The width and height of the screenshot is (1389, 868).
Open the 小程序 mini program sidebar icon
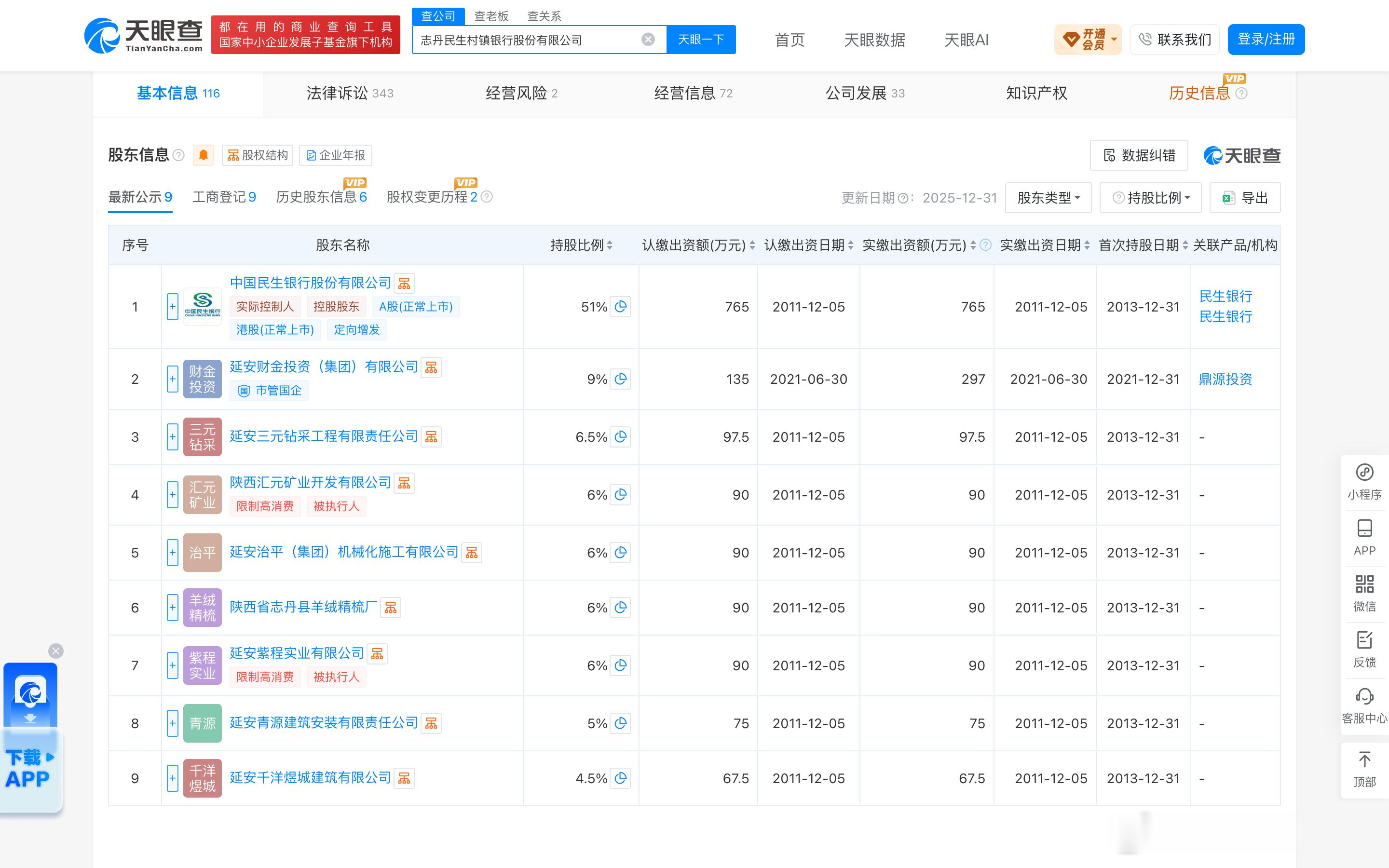[x=1364, y=482]
